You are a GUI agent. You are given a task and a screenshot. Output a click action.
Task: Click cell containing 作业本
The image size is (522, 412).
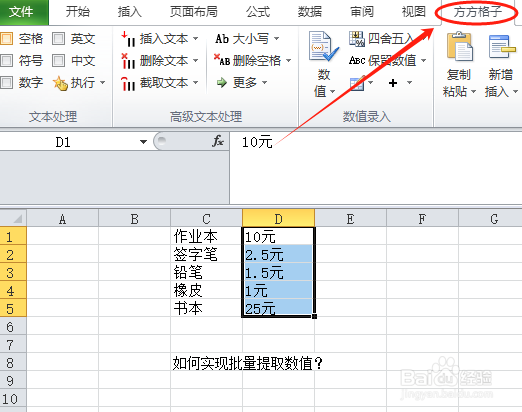pos(206,237)
